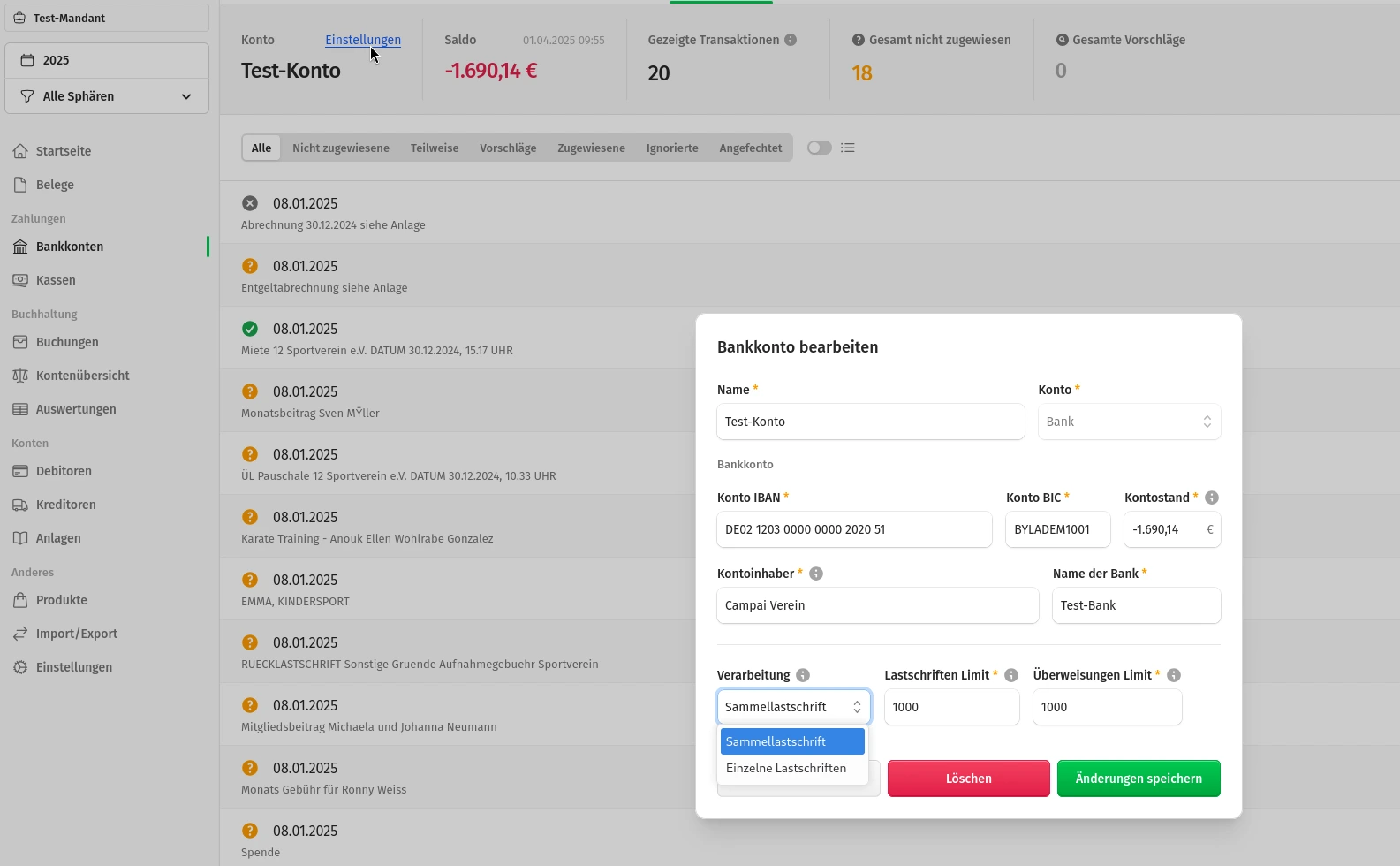The height and width of the screenshot is (866, 1400).
Task: Switch to the Alle filter tab
Action: click(x=261, y=148)
